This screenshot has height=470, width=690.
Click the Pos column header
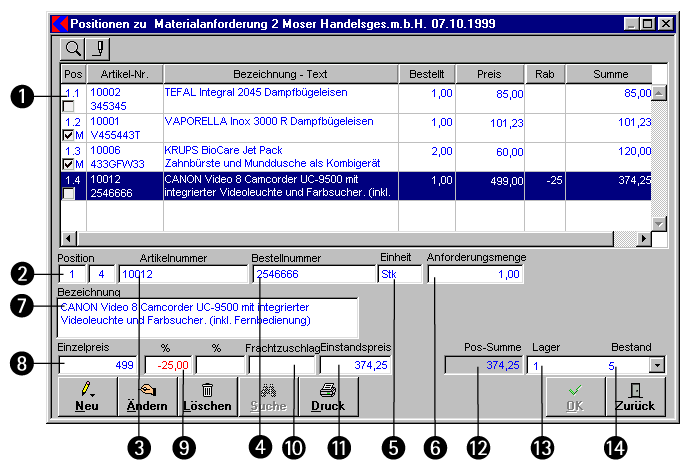[73, 74]
